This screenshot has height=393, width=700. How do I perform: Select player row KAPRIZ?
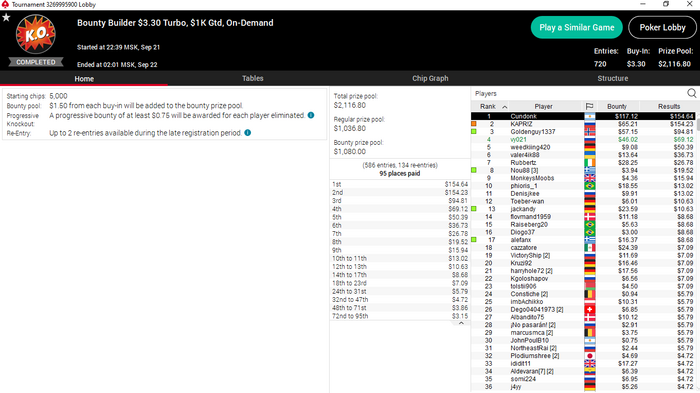[583, 124]
